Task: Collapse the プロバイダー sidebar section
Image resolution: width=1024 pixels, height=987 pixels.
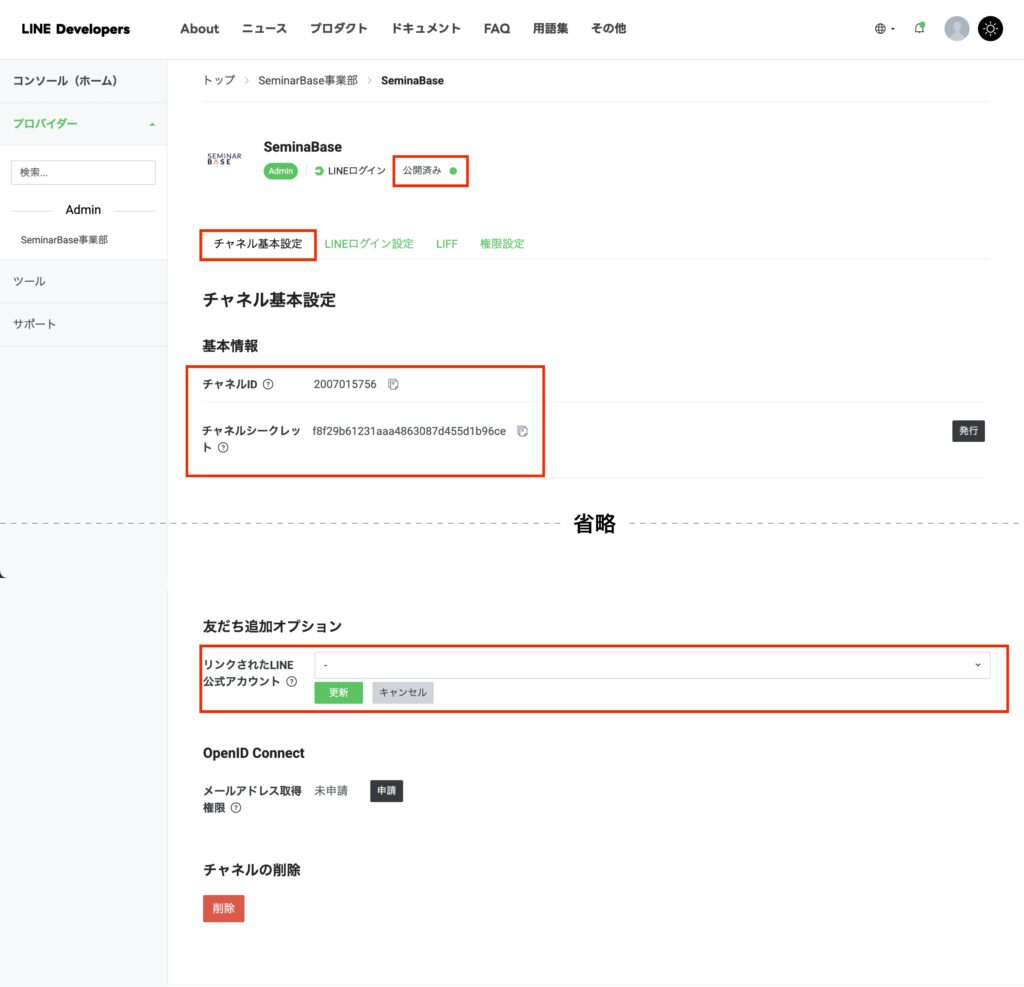Action: (152, 124)
